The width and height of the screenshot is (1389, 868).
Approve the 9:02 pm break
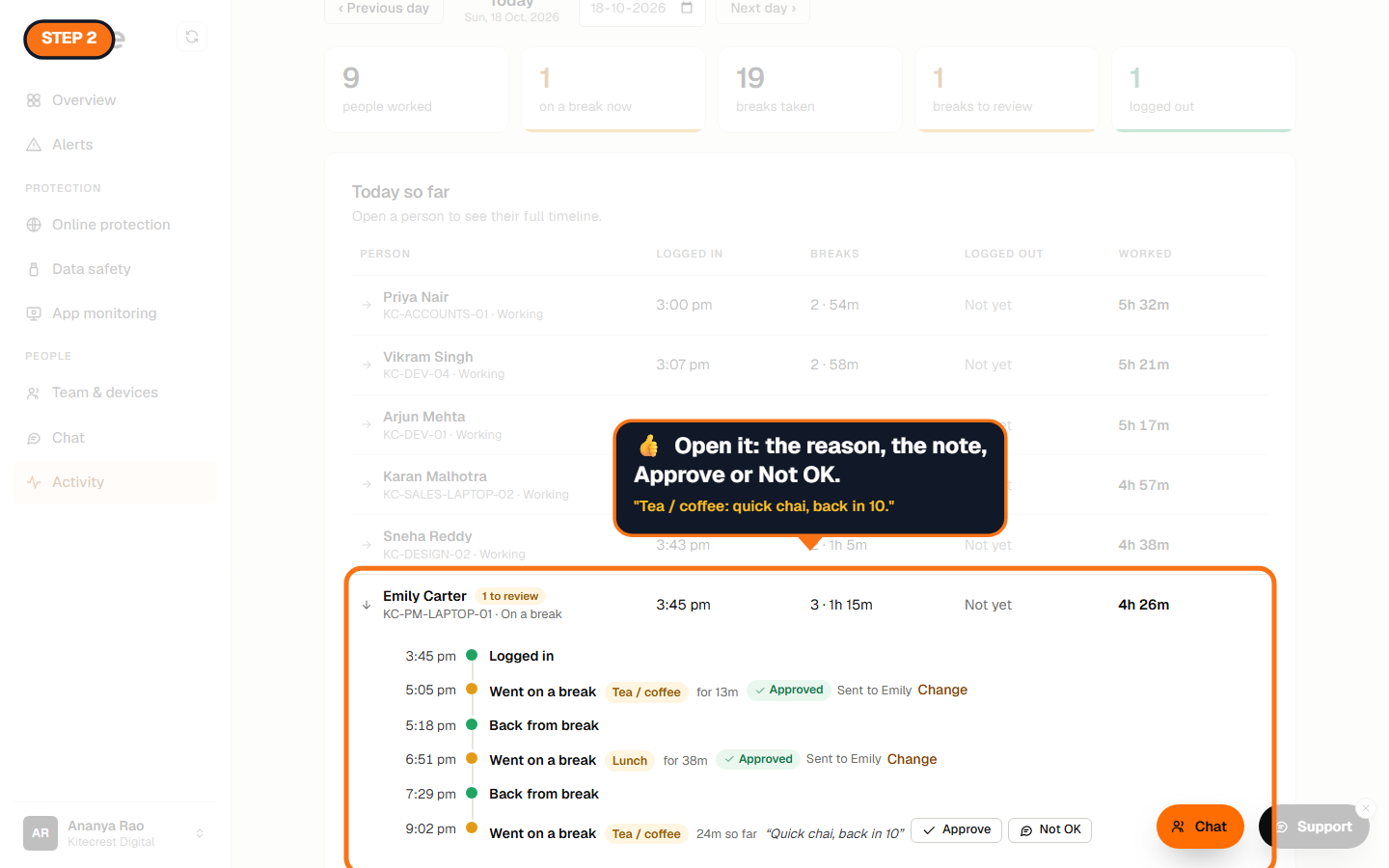pyautogui.click(x=956, y=829)
